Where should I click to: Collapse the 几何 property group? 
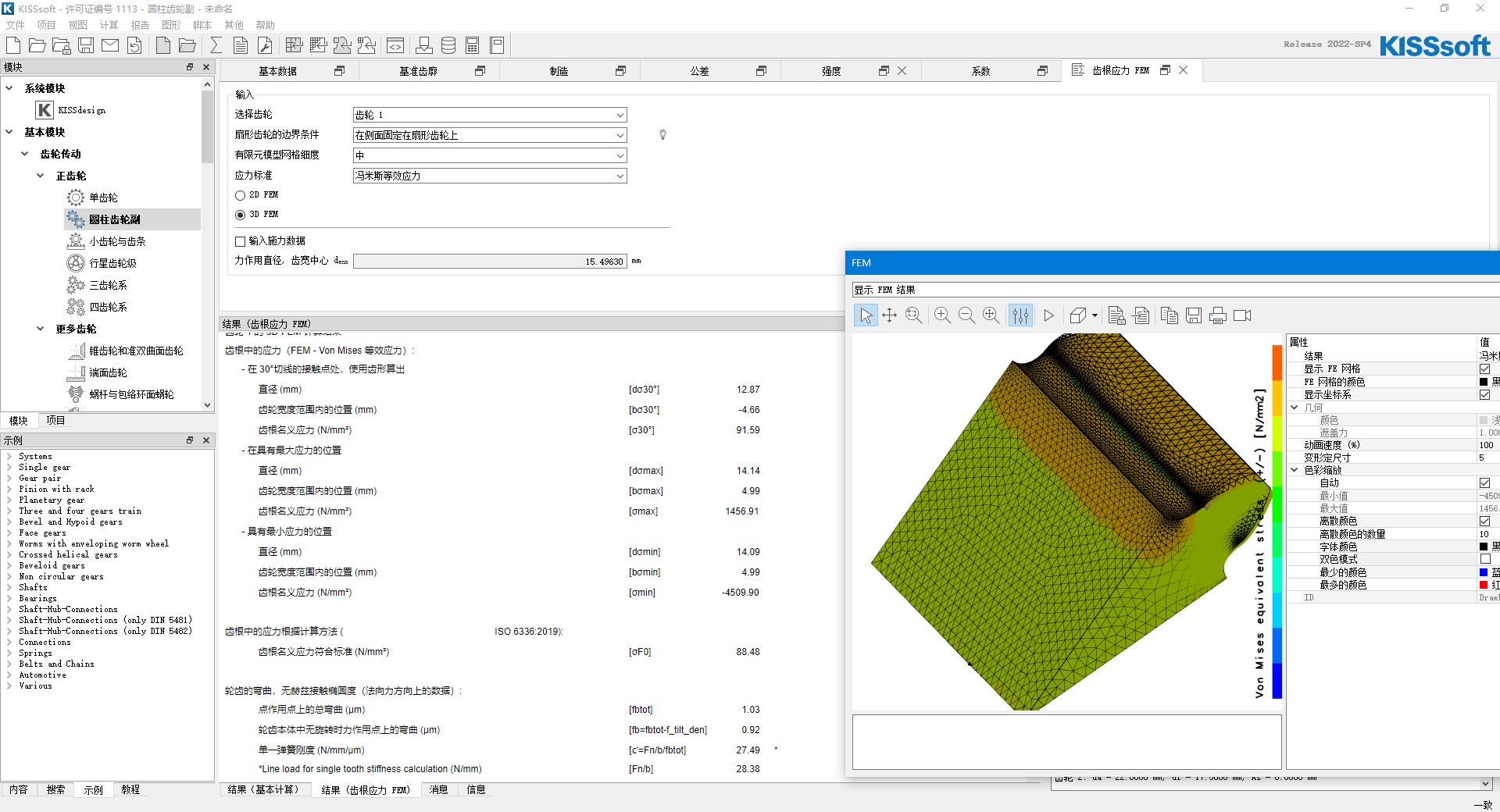1295,408
